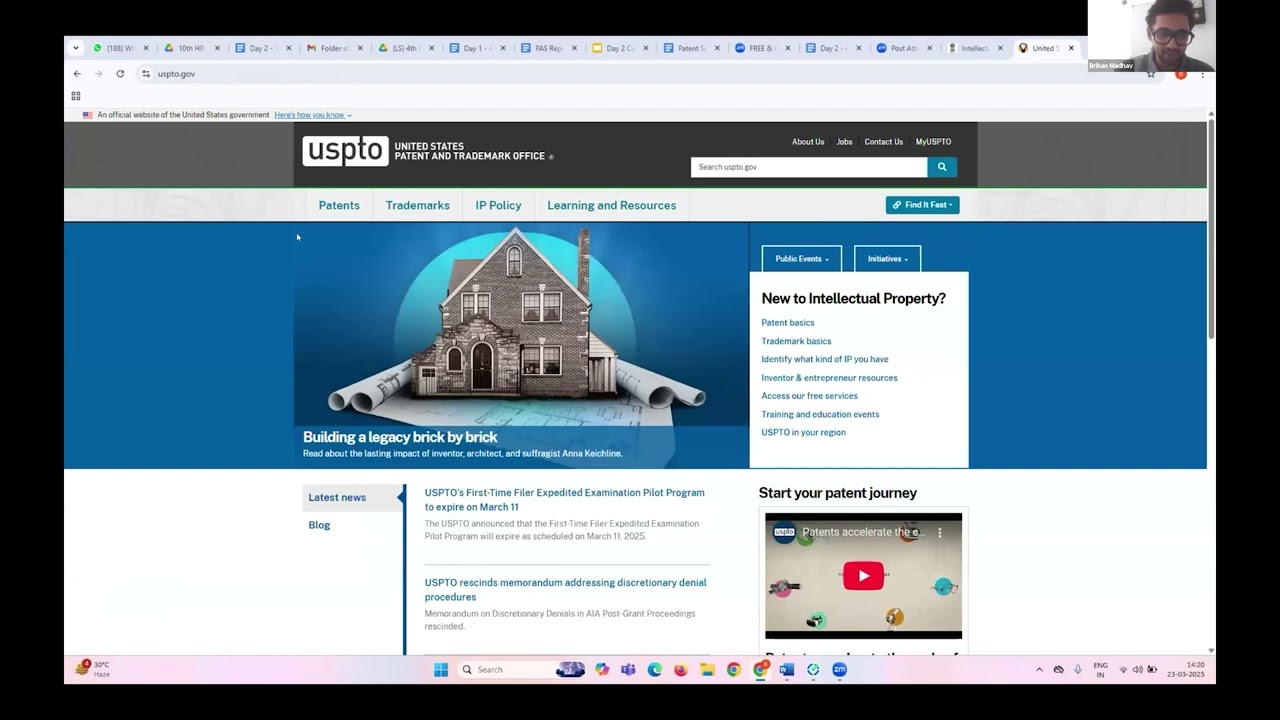Open Microsoft Word from taskbar
This screenshot has height=720, width=1280.
point(786,670)
